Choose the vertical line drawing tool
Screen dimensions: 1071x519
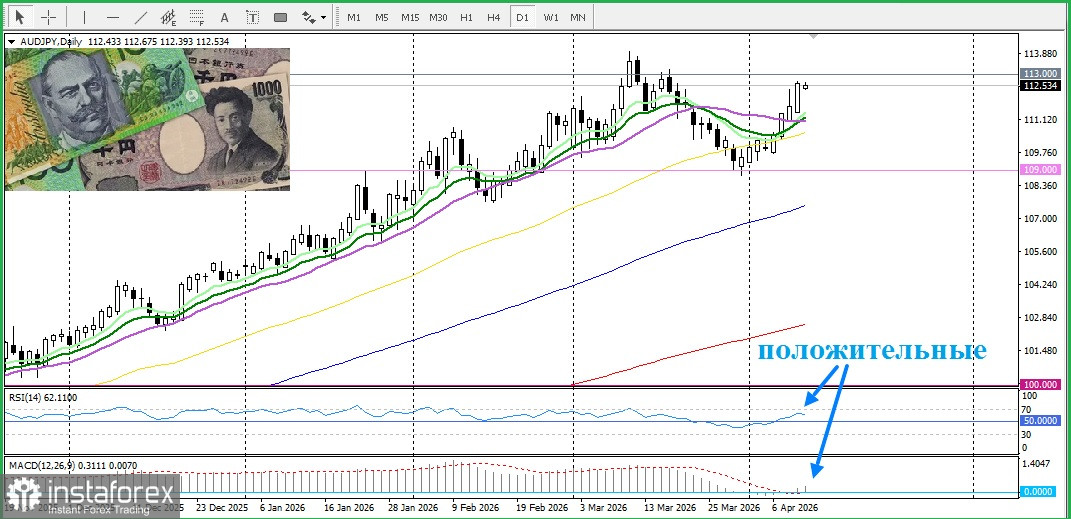tap(85, 17)
